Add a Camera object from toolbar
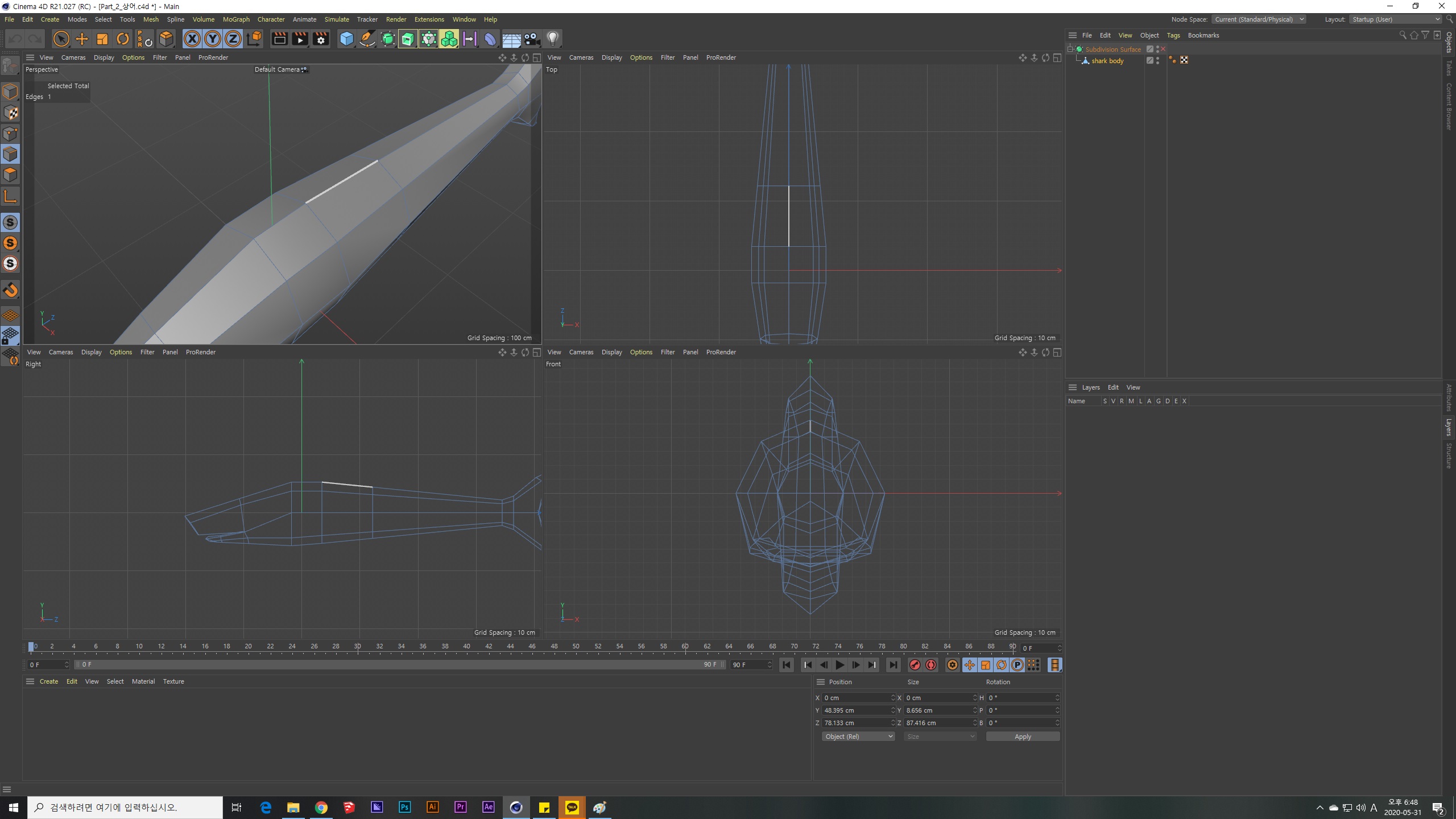Viewport: 1456px width, 819px height. pyautogui.click(x=532, y=39)
